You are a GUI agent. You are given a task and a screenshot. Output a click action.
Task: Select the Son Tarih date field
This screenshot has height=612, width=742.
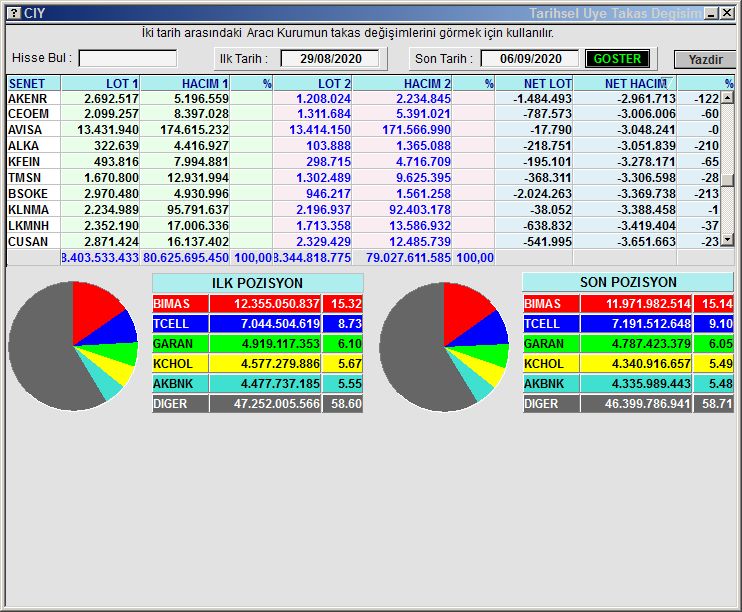coord(529,59)
